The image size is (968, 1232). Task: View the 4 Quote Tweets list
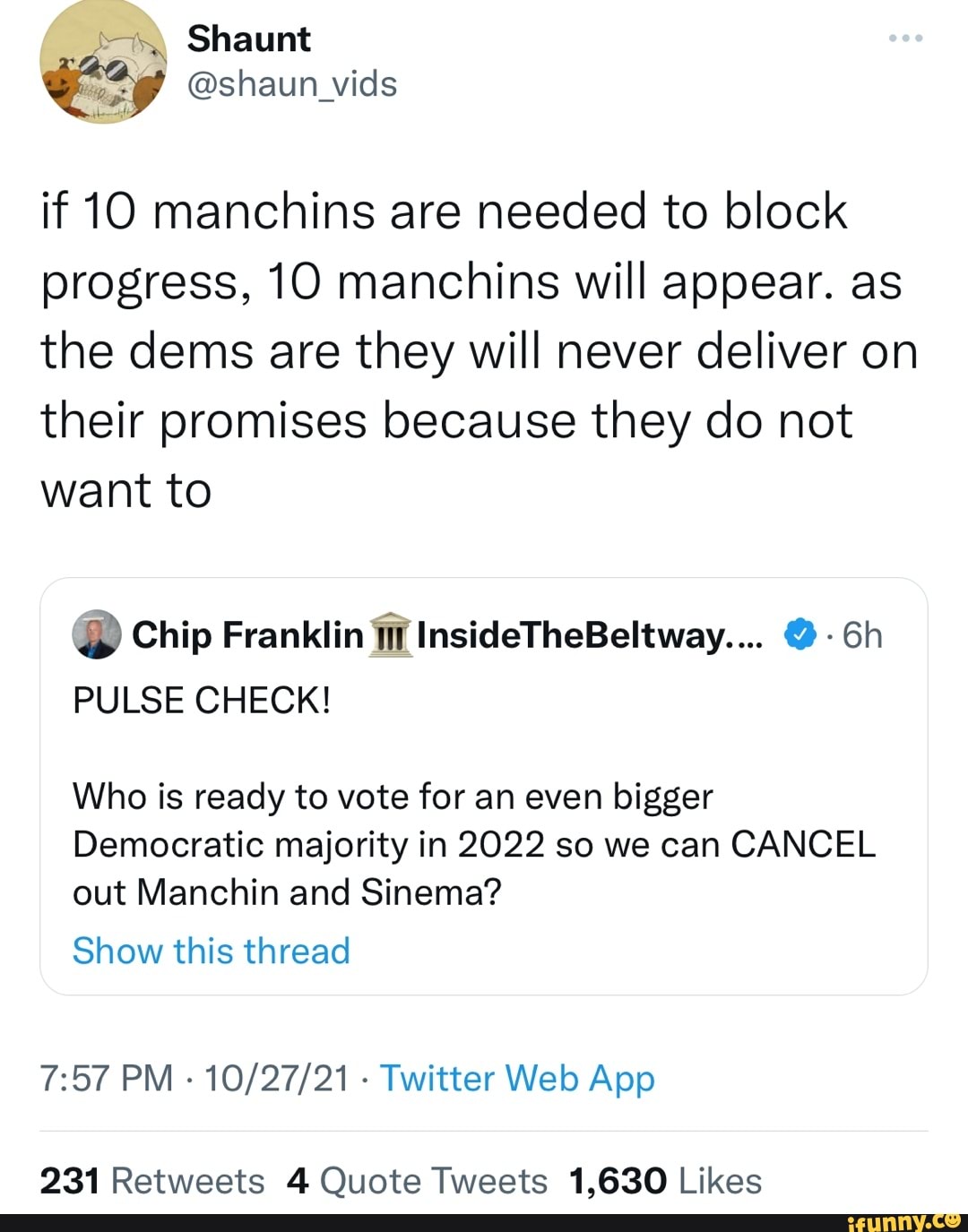pos(417,1181)
